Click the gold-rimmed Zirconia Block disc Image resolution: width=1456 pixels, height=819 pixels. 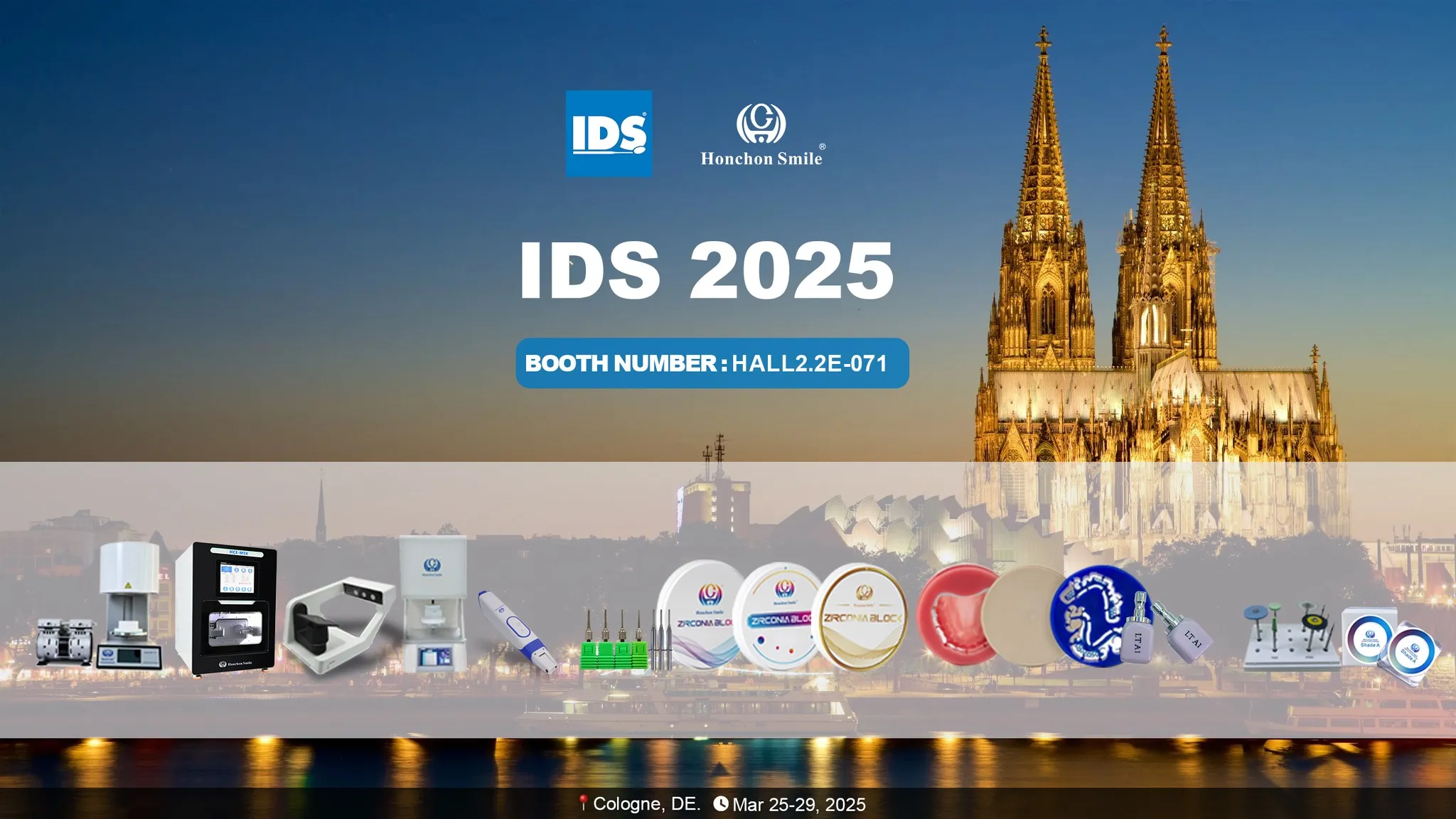pyautogui.click(x=861, y=616)
